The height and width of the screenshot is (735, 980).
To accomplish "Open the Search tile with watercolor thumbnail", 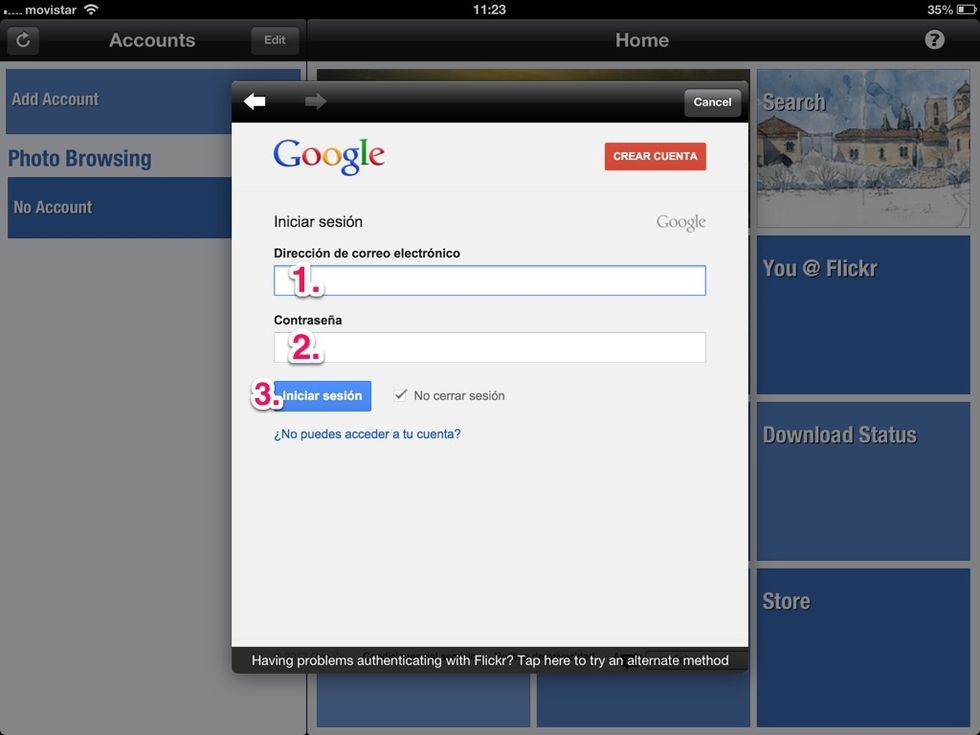I will coord(863,148).
